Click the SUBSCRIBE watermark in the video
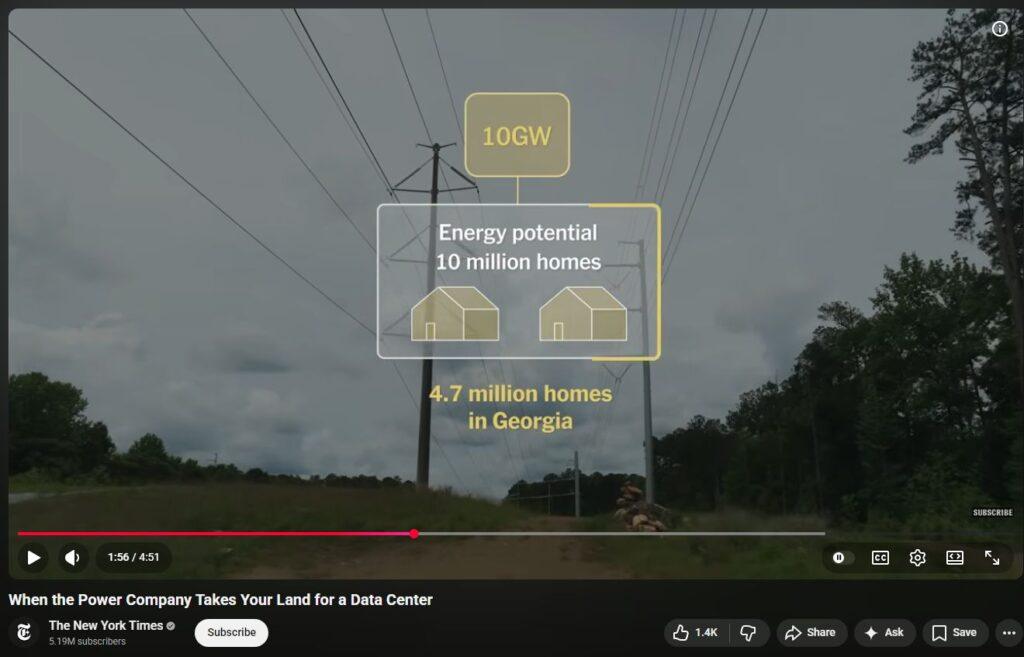The image size is (1024, 657). (x=993, y=513)
